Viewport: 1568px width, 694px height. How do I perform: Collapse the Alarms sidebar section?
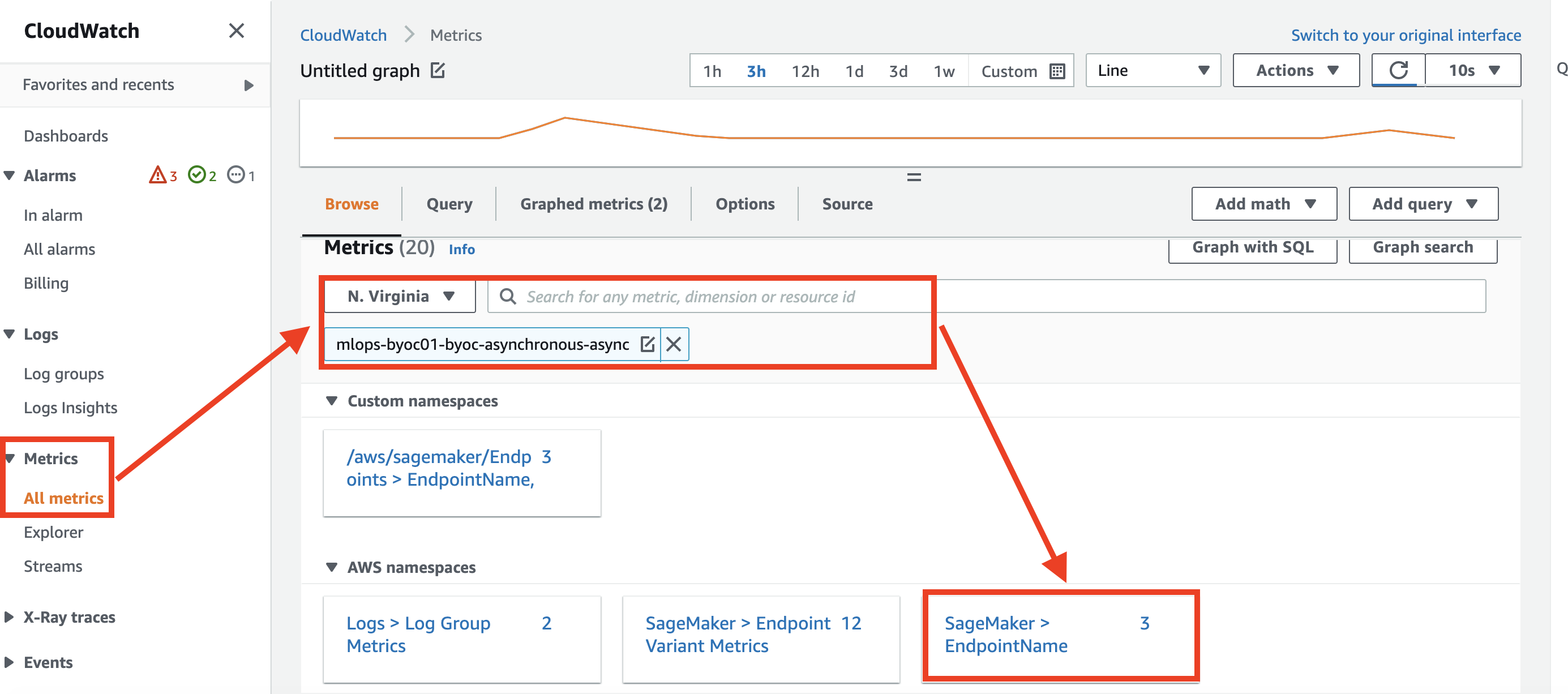[x=9, y=176]
